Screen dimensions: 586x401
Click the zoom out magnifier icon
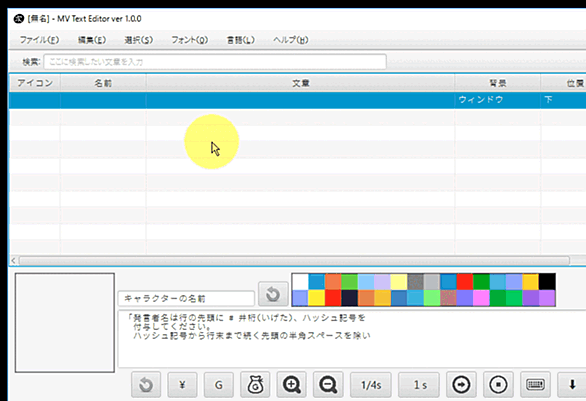click(x=328, y=385)
